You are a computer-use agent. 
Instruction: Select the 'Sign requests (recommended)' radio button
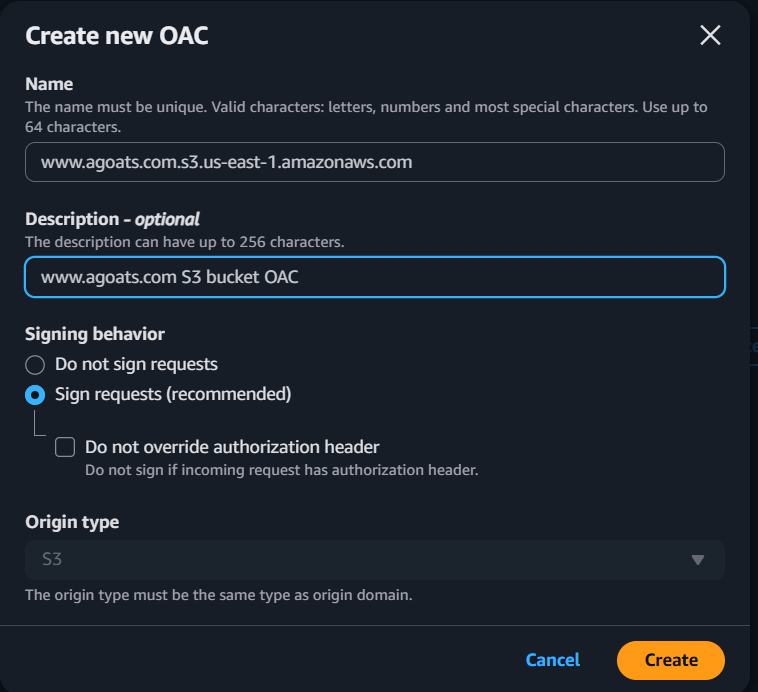coord(35,395)
